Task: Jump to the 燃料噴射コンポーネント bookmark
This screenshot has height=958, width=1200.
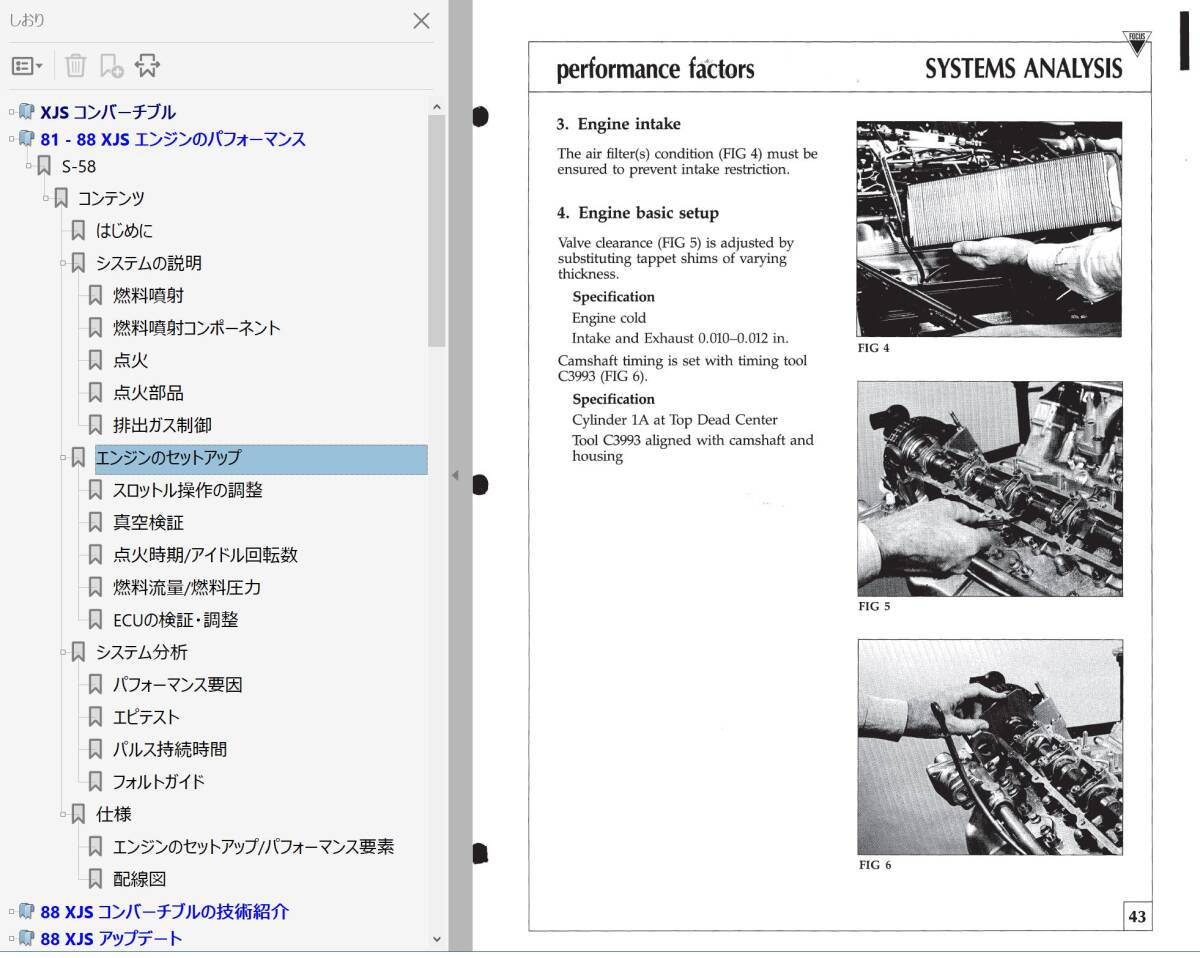Action: [197, 328]
